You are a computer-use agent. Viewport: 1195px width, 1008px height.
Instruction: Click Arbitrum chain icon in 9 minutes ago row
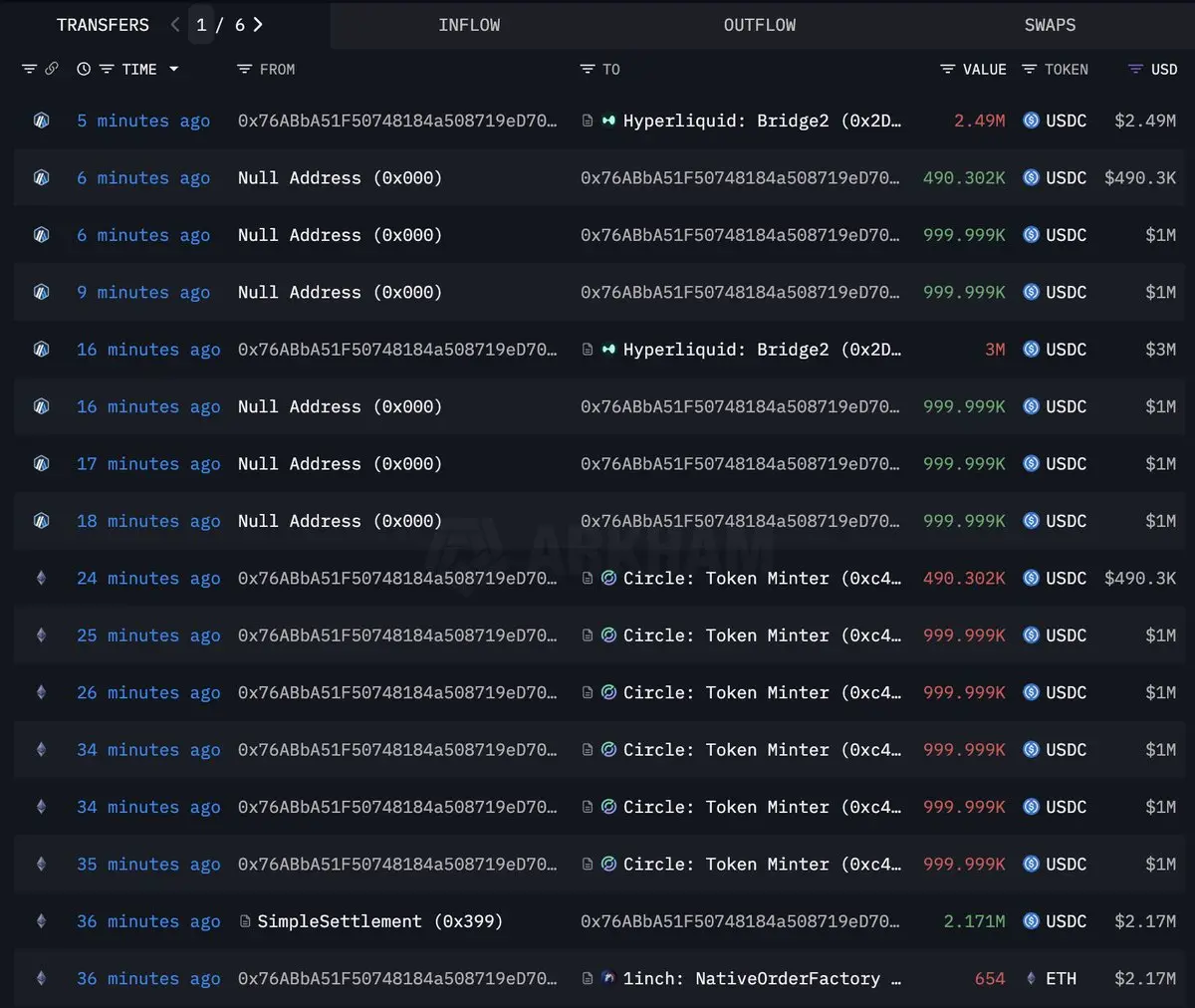click(x=41, y=292)
